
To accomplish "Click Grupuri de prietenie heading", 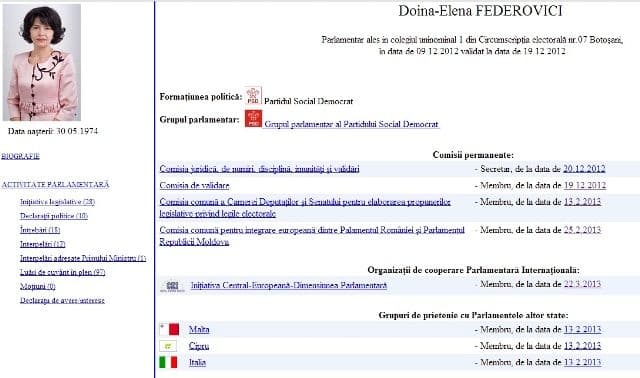I will click(x=473, y=315).
